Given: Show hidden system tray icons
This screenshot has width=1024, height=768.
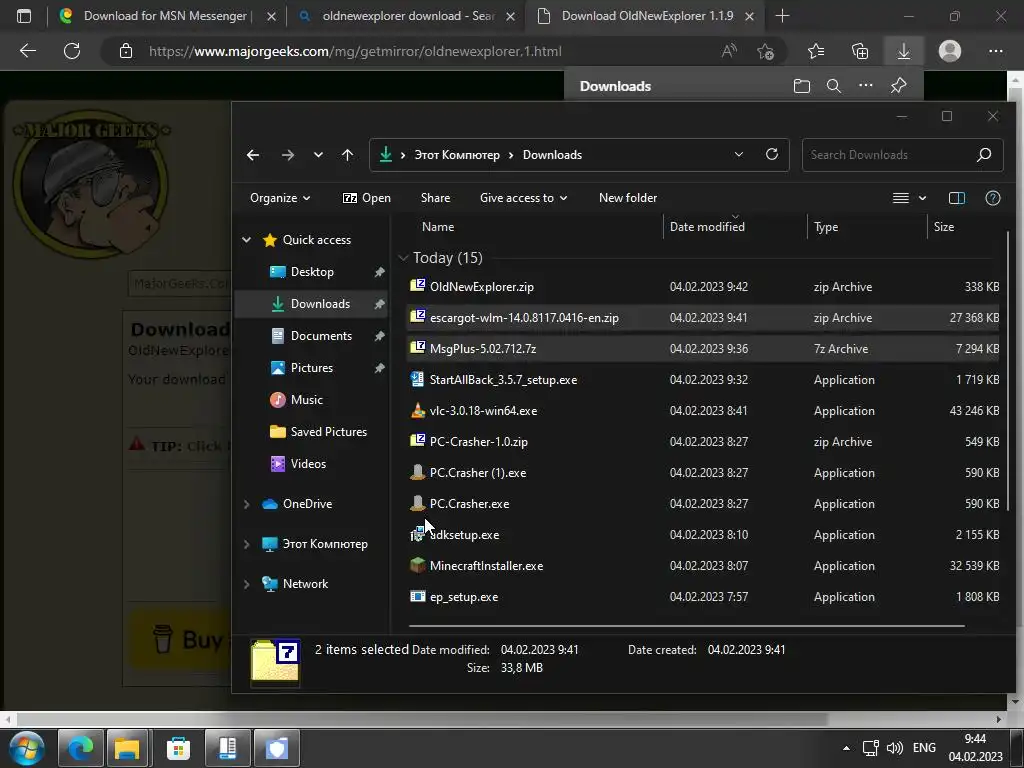Looking at the screenshot, I should [x=846, y=748].
